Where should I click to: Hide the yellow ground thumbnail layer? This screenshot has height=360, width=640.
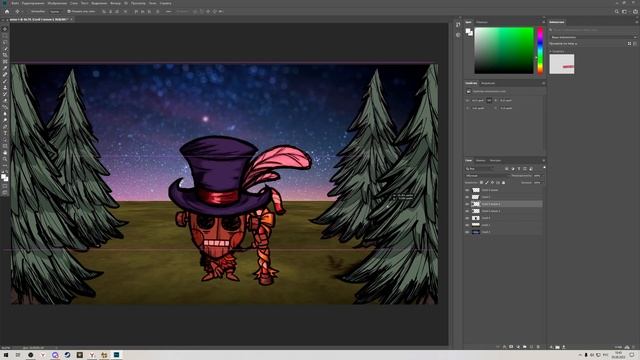(x=467, y=225)
